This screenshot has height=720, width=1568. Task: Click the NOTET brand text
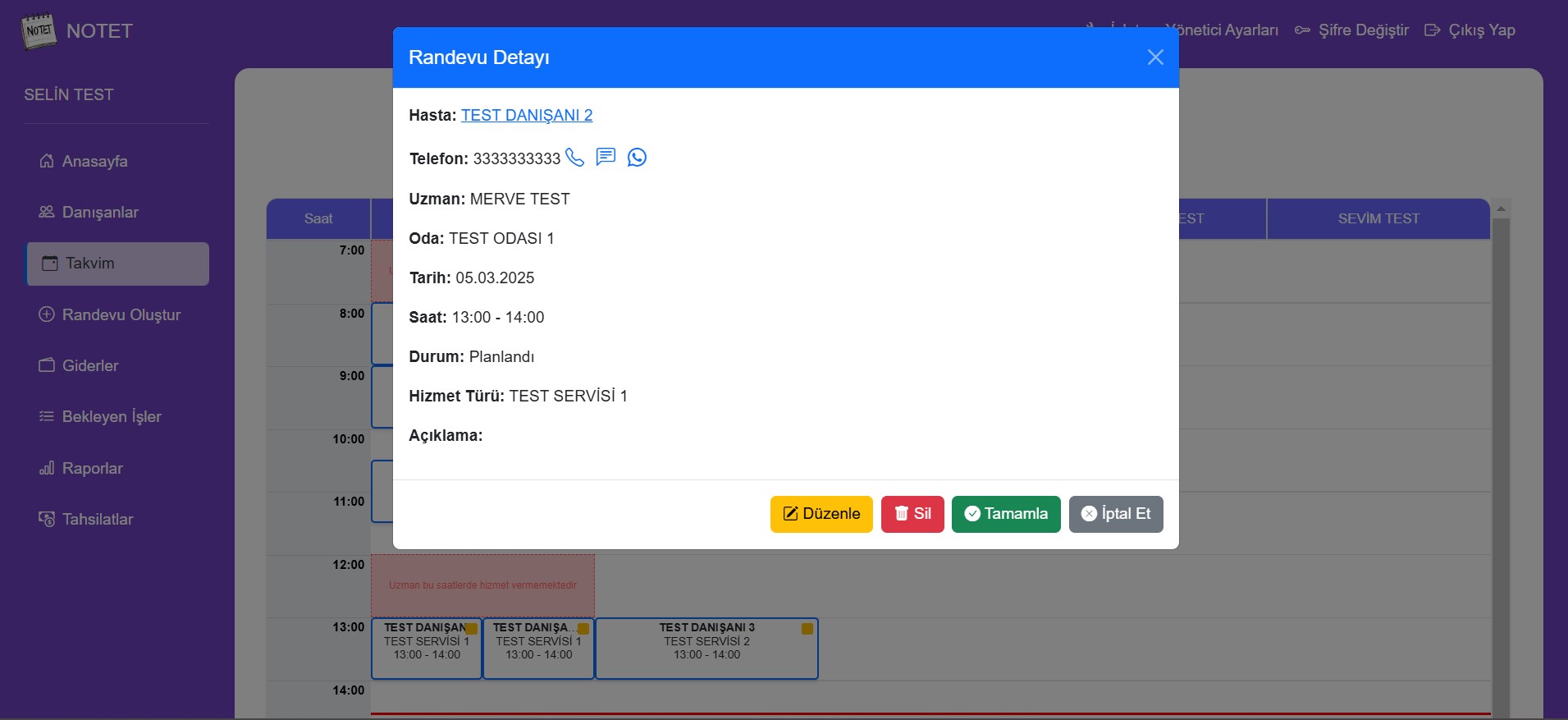click(x=99, y=31)
